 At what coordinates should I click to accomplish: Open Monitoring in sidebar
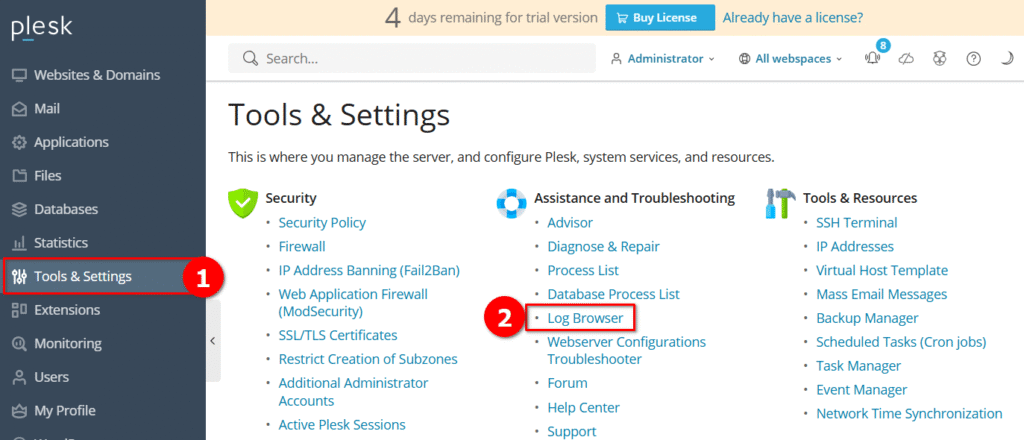coord(68,343)
